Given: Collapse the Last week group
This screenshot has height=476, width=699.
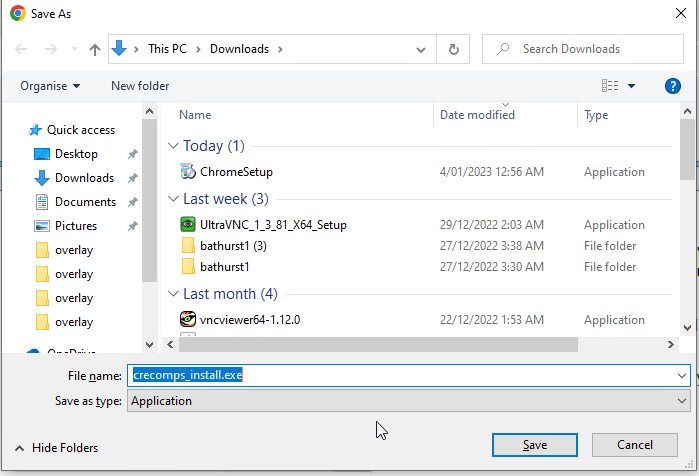Looking at the screenshot, I should [173, 199].
